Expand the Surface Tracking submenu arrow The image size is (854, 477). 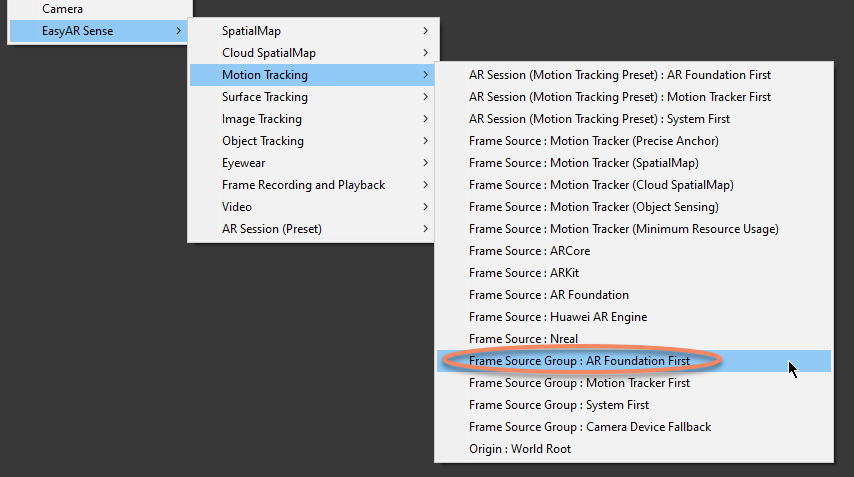click(x=425, y=97)
